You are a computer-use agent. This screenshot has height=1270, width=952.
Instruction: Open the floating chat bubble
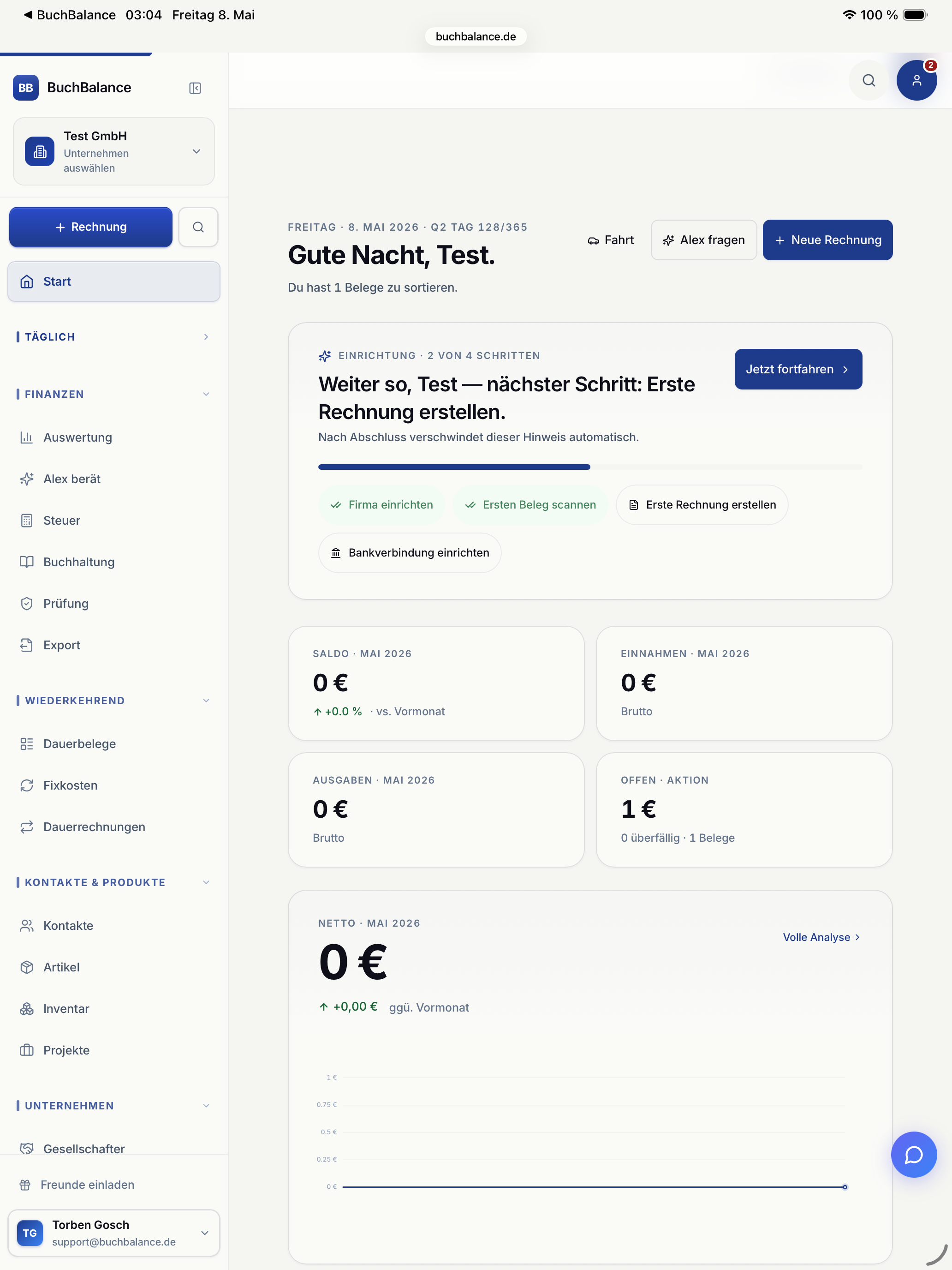tap(914, 1154)
